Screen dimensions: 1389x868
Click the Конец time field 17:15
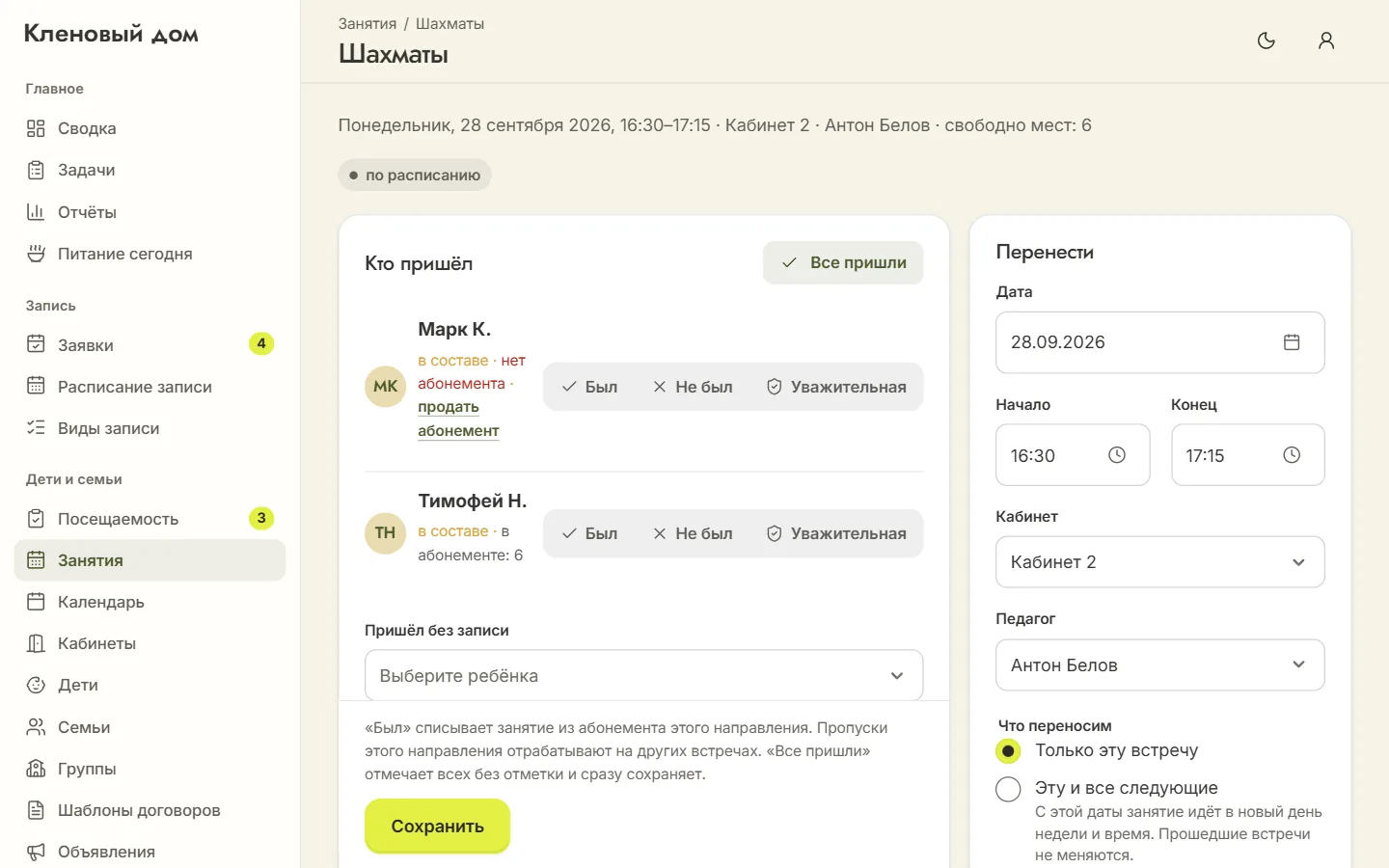pyautogui.click(x=1247, y=455)
